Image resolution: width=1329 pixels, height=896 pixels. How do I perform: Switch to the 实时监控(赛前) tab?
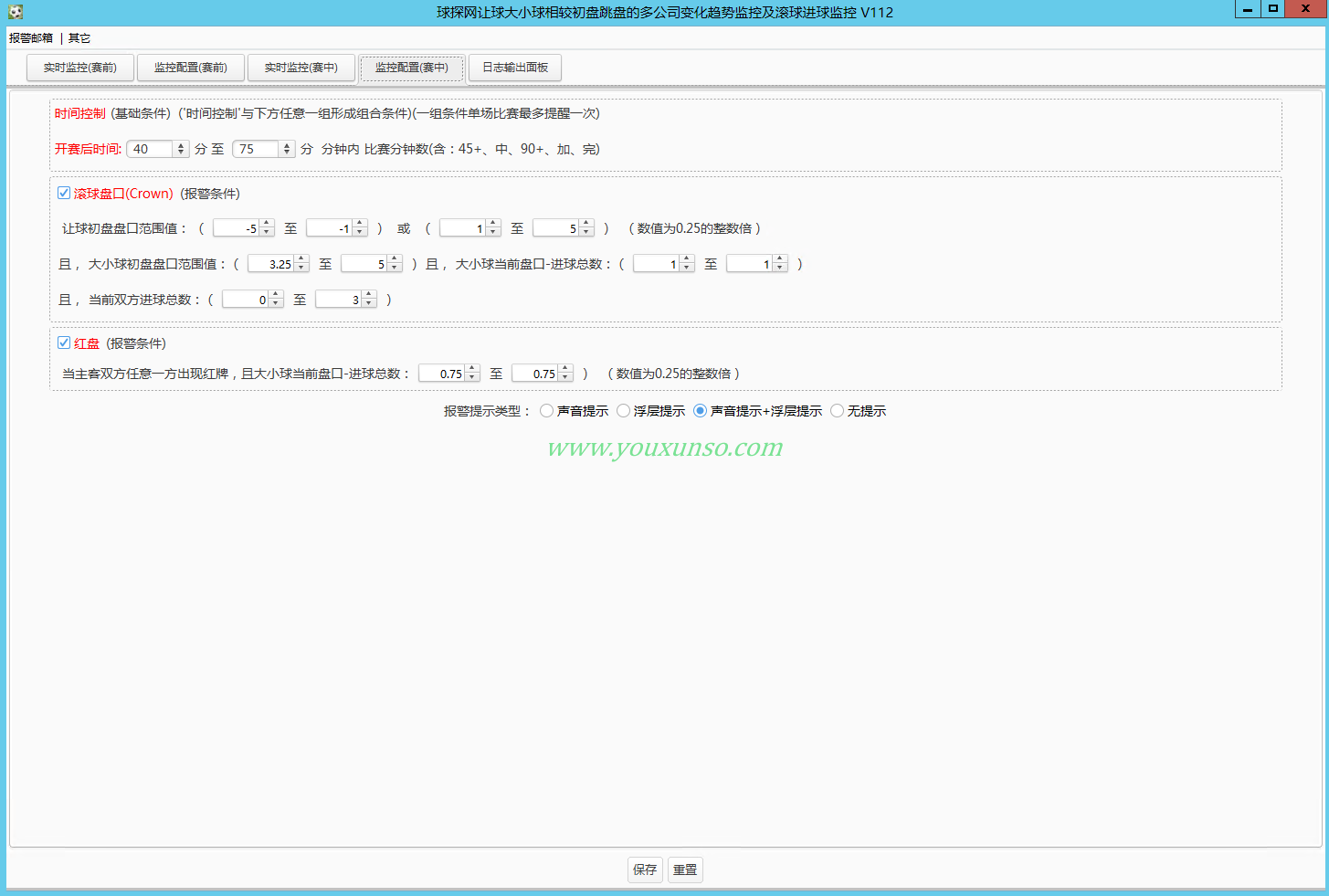tap(79, 68)
